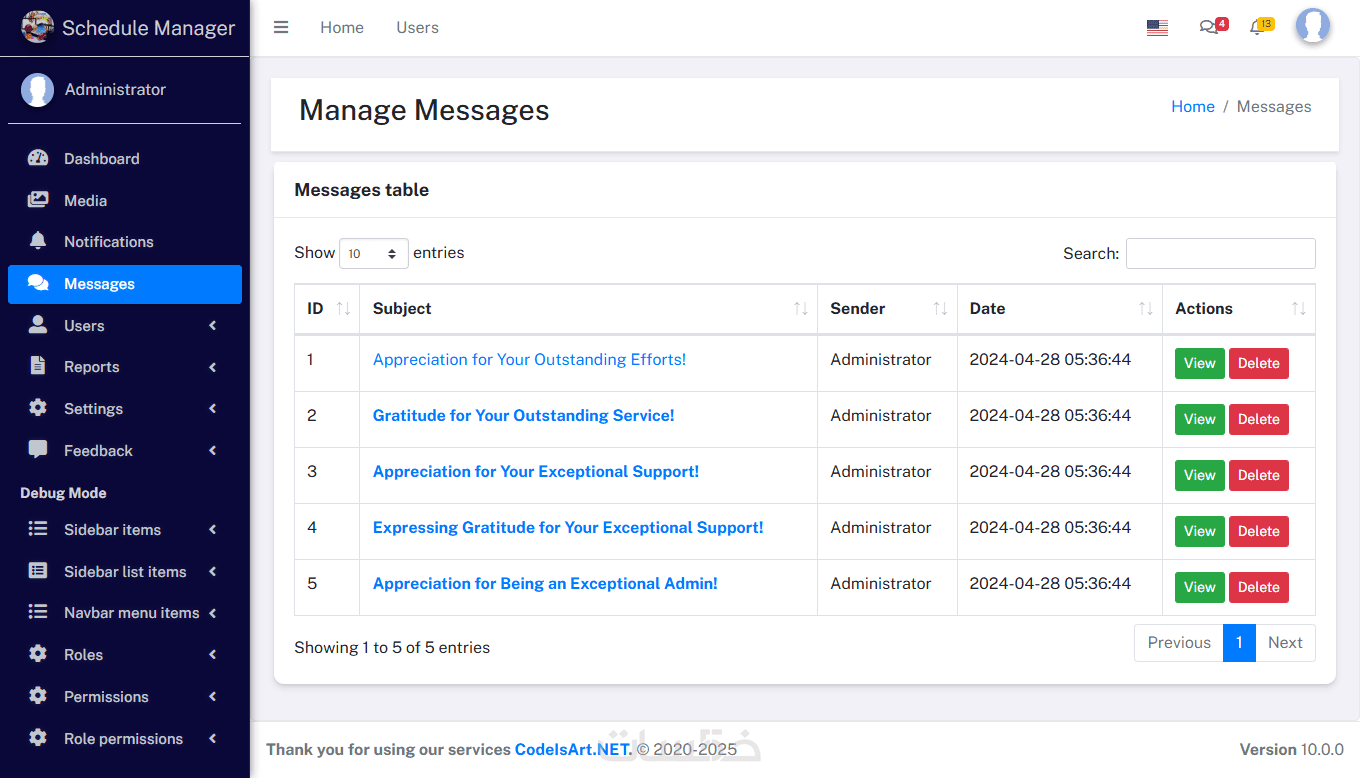
Task: Toggle sorting on the Date column
Action: [x=1058, y=309]
